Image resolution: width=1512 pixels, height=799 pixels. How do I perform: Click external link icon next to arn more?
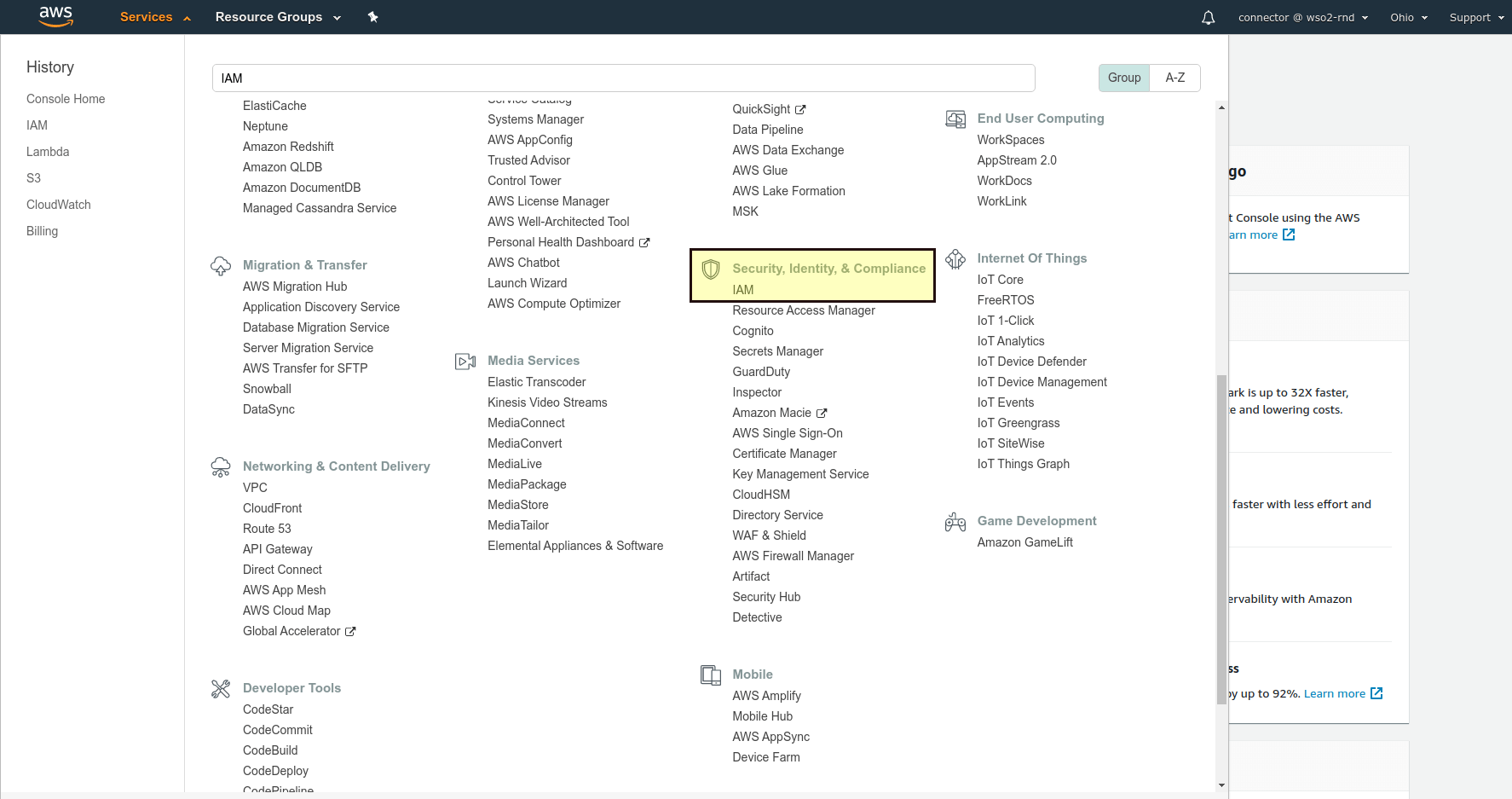click(x=1289, y=234)
